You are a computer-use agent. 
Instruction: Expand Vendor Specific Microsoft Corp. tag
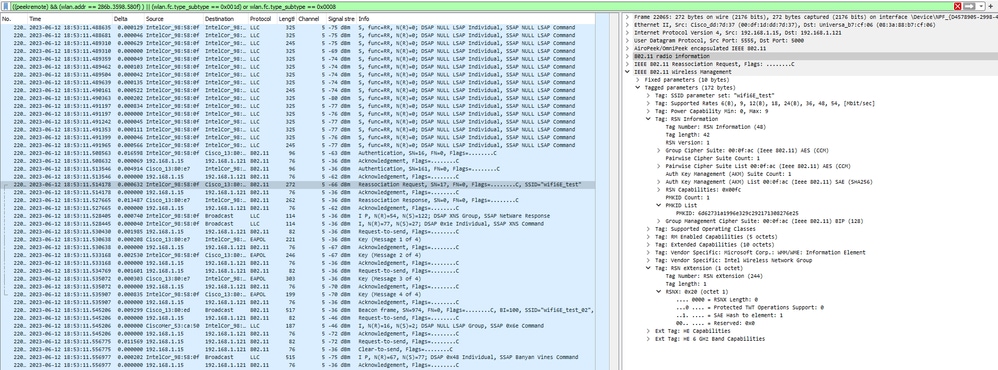pos(649,252)
